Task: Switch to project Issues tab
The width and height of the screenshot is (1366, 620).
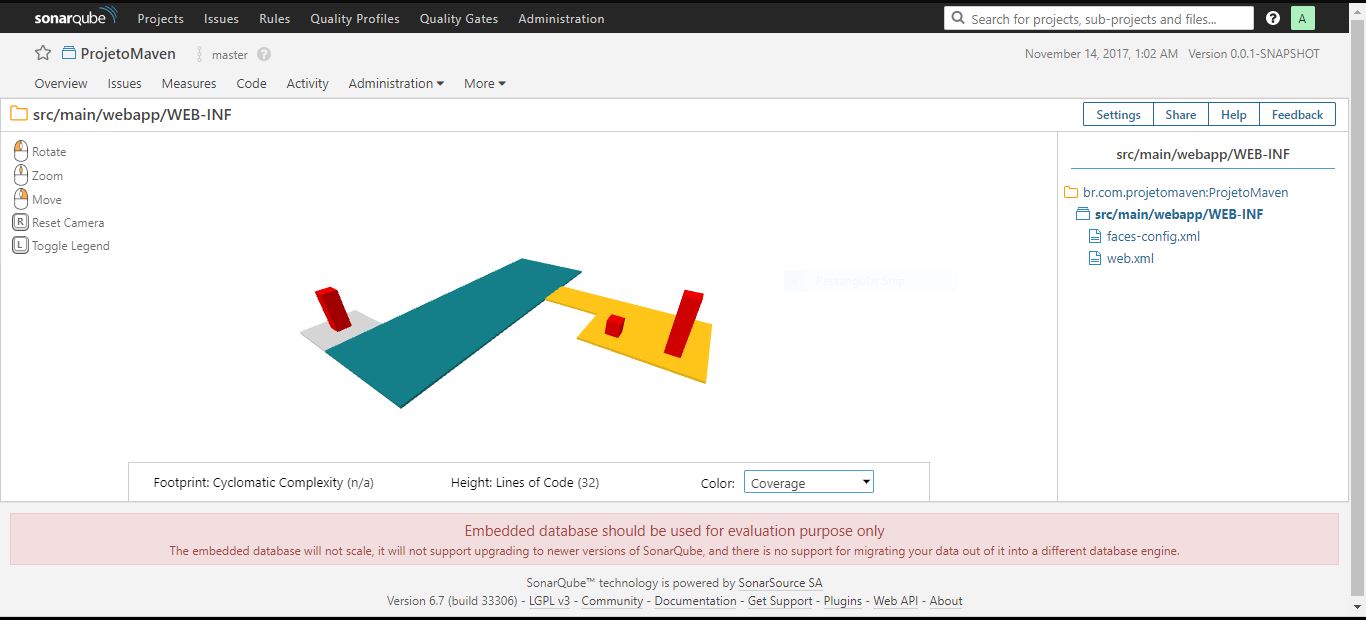Action: point(125,84)
